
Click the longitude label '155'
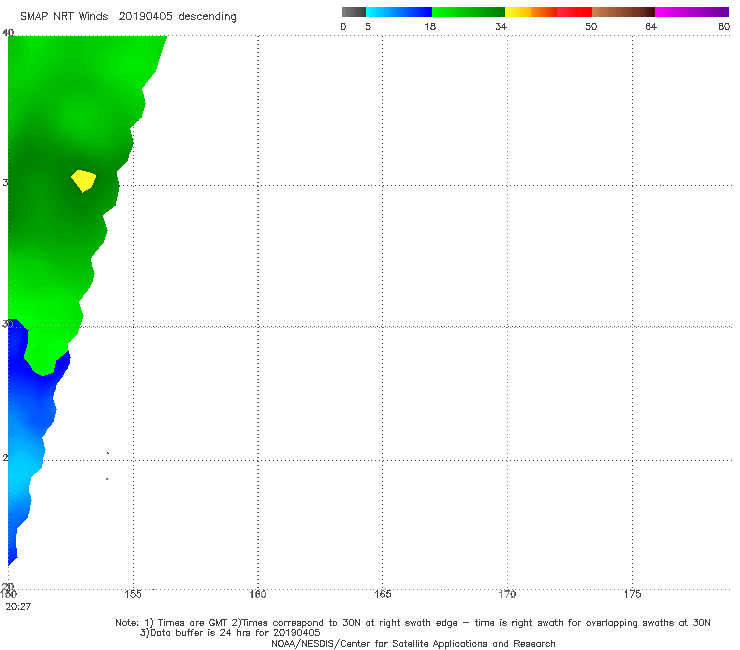click(x=133, y=594)
